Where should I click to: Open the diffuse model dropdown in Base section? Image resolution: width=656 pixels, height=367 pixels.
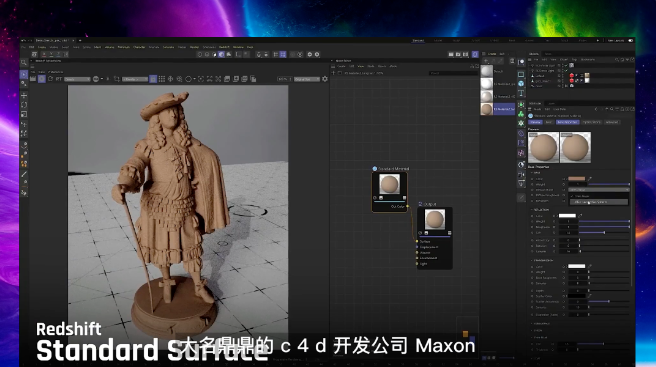coord(598,190)
